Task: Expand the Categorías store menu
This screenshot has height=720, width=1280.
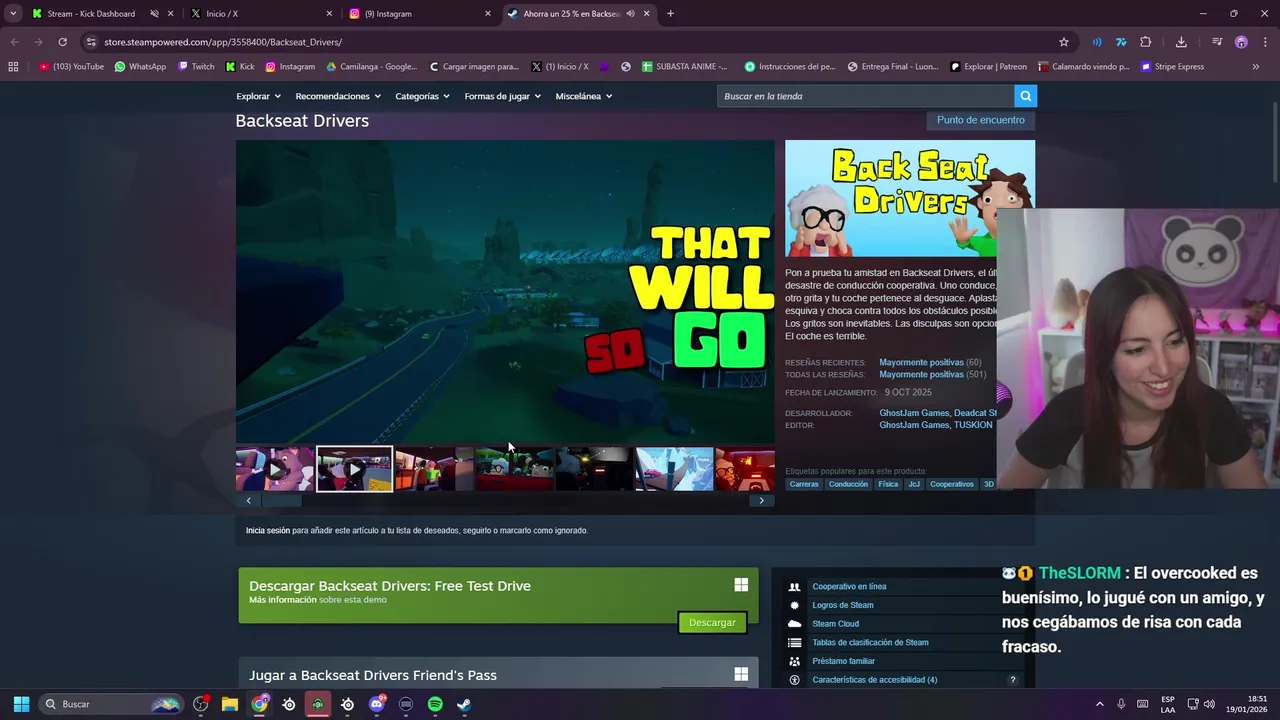Action: coord(422,96)
